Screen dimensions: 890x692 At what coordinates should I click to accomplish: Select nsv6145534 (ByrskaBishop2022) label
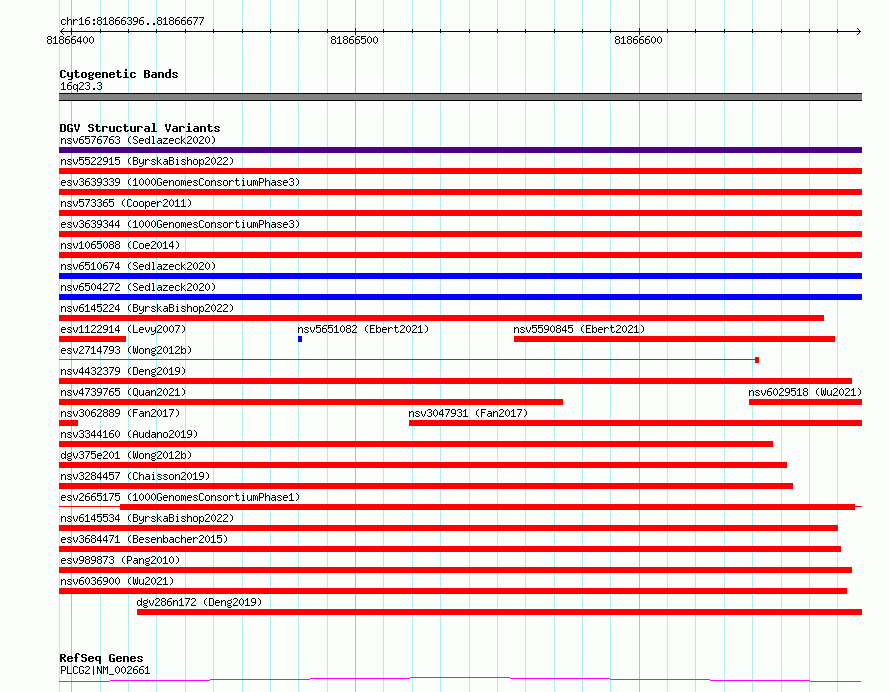click(x=147, y=518)
